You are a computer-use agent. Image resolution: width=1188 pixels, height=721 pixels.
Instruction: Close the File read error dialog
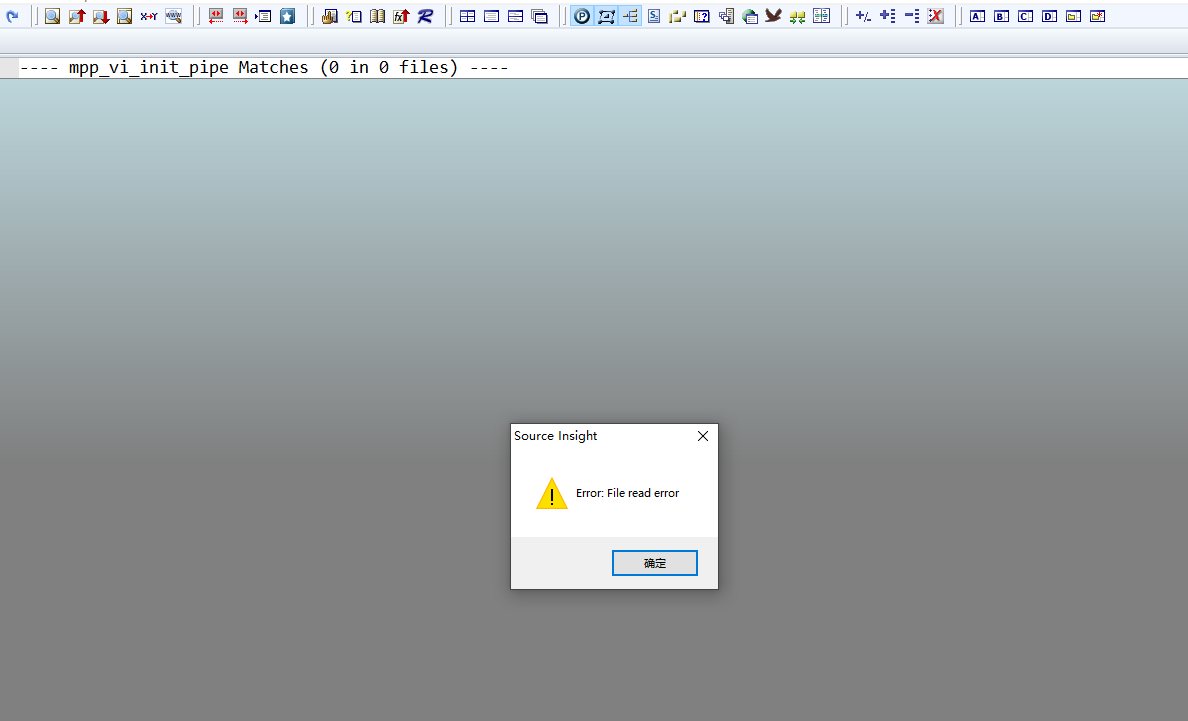[x=655, y=562]
